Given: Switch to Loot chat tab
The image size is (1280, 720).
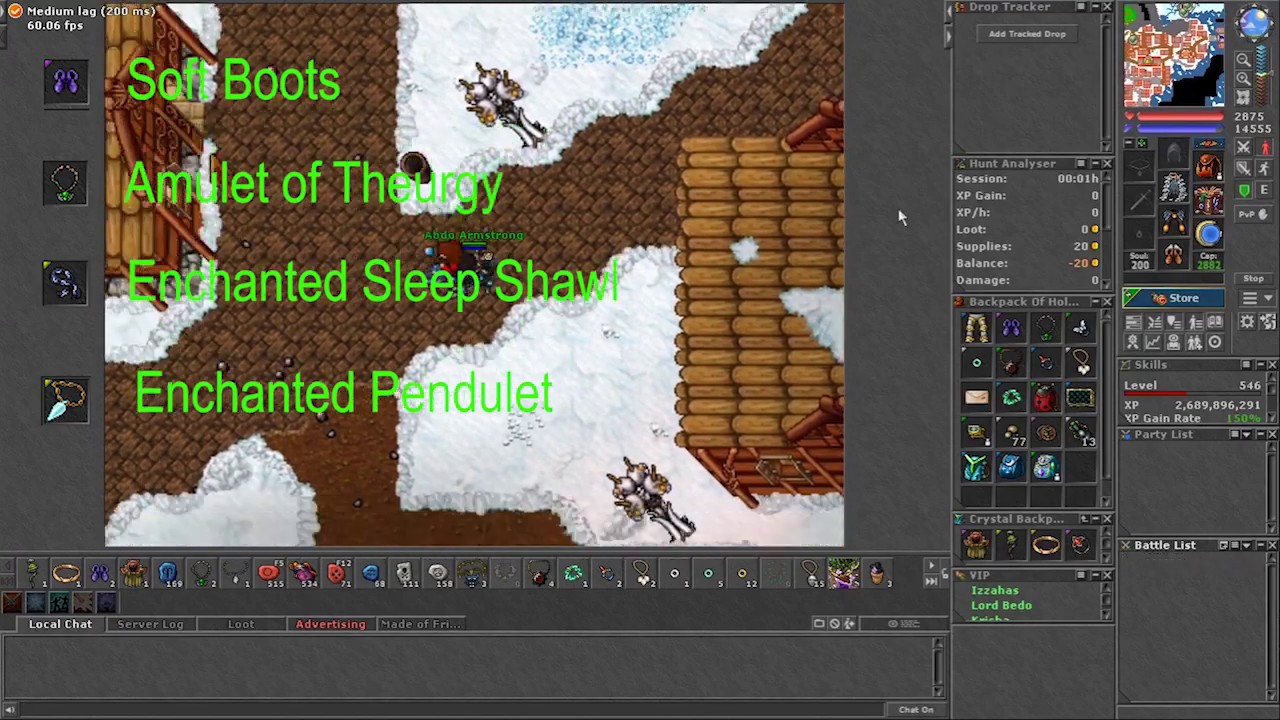Looking at the screenshot, I should click(241, 624).
